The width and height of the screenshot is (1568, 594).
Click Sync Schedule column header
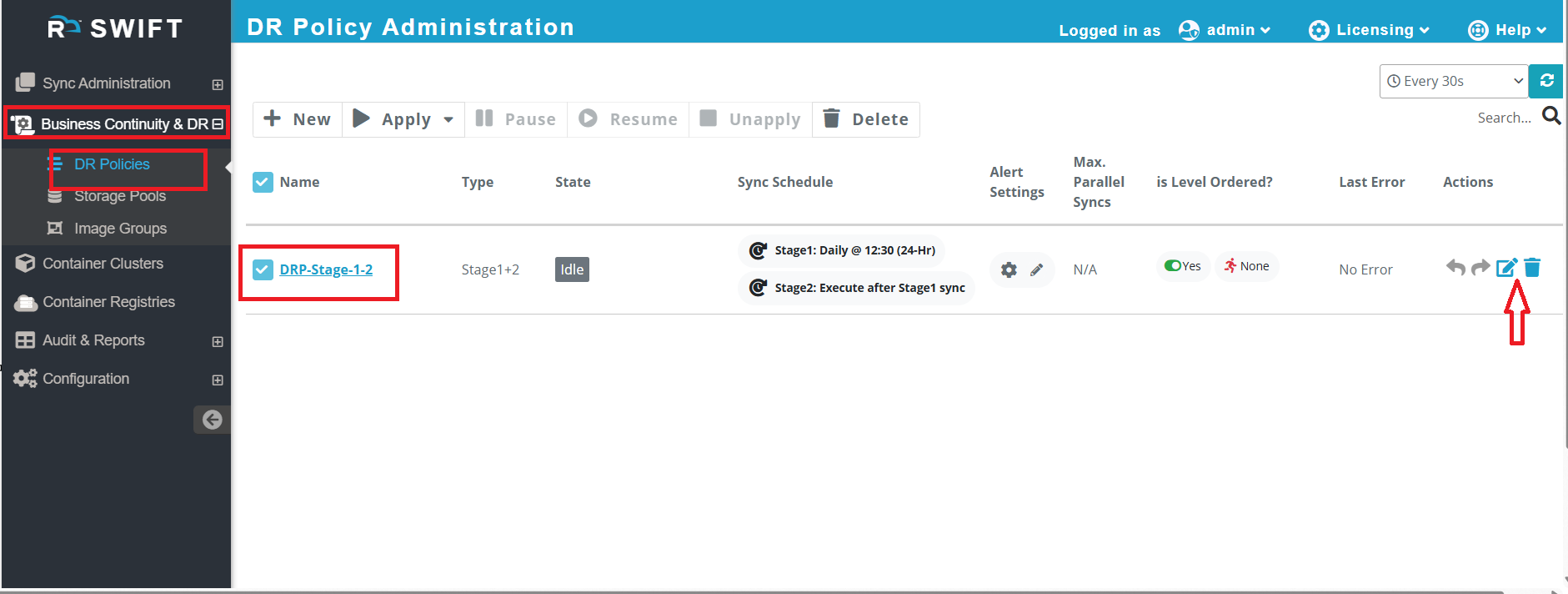click(785, 182)
